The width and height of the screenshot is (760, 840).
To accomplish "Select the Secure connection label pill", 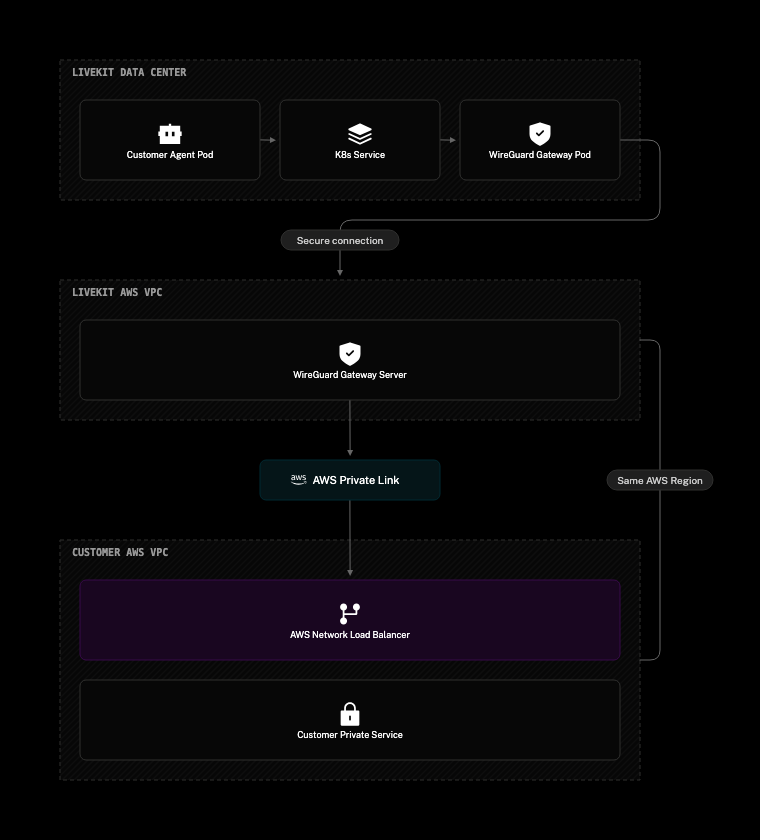I will point(340,241).
